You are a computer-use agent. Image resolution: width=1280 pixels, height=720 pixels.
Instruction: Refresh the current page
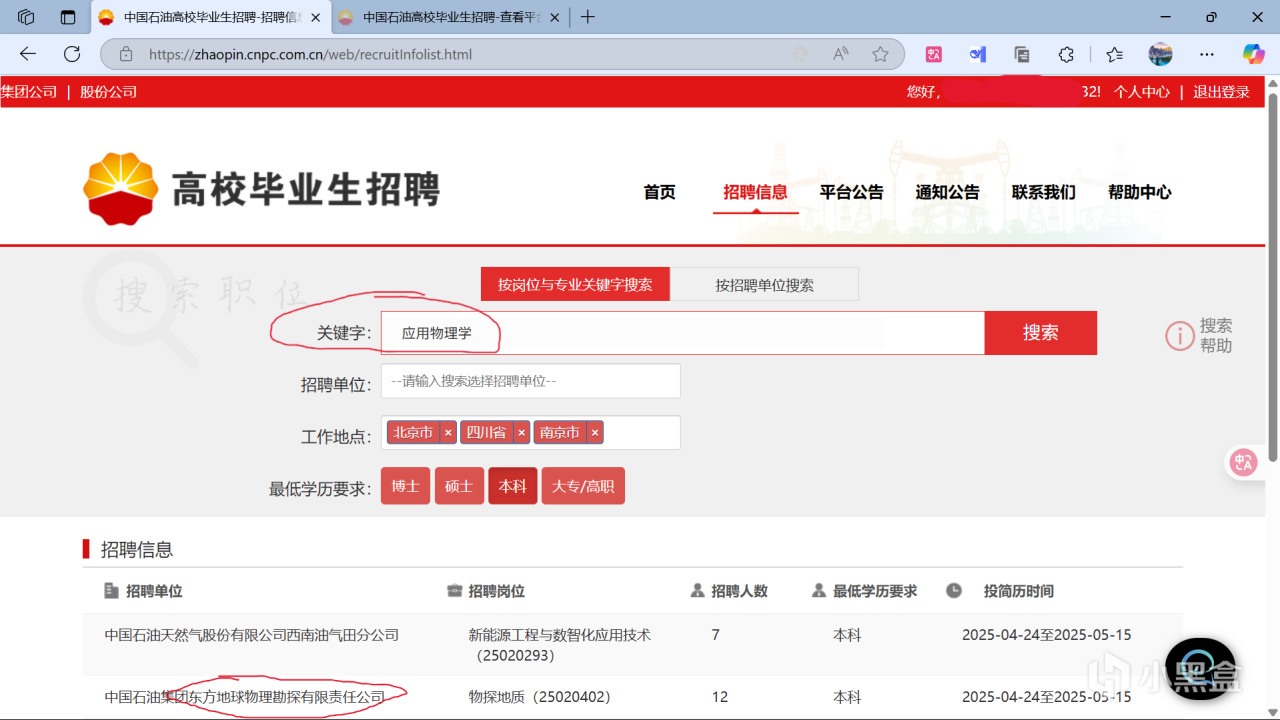point(72,54)
